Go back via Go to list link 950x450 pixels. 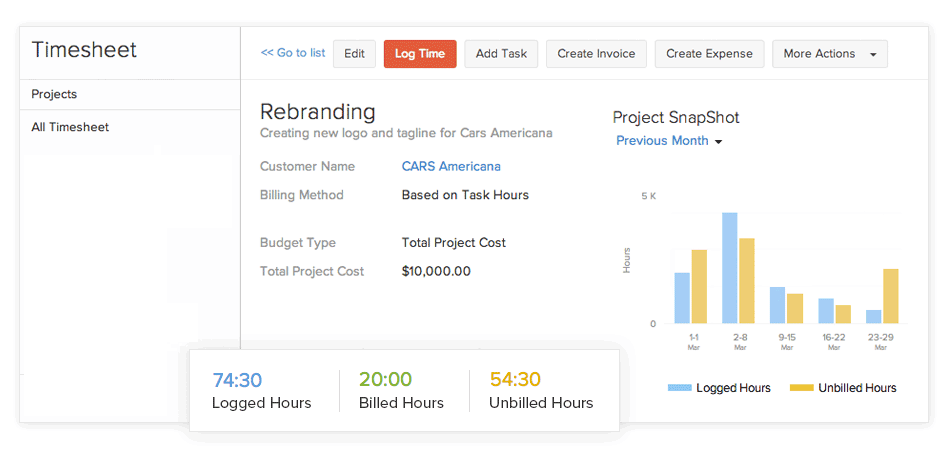(293, 54)
